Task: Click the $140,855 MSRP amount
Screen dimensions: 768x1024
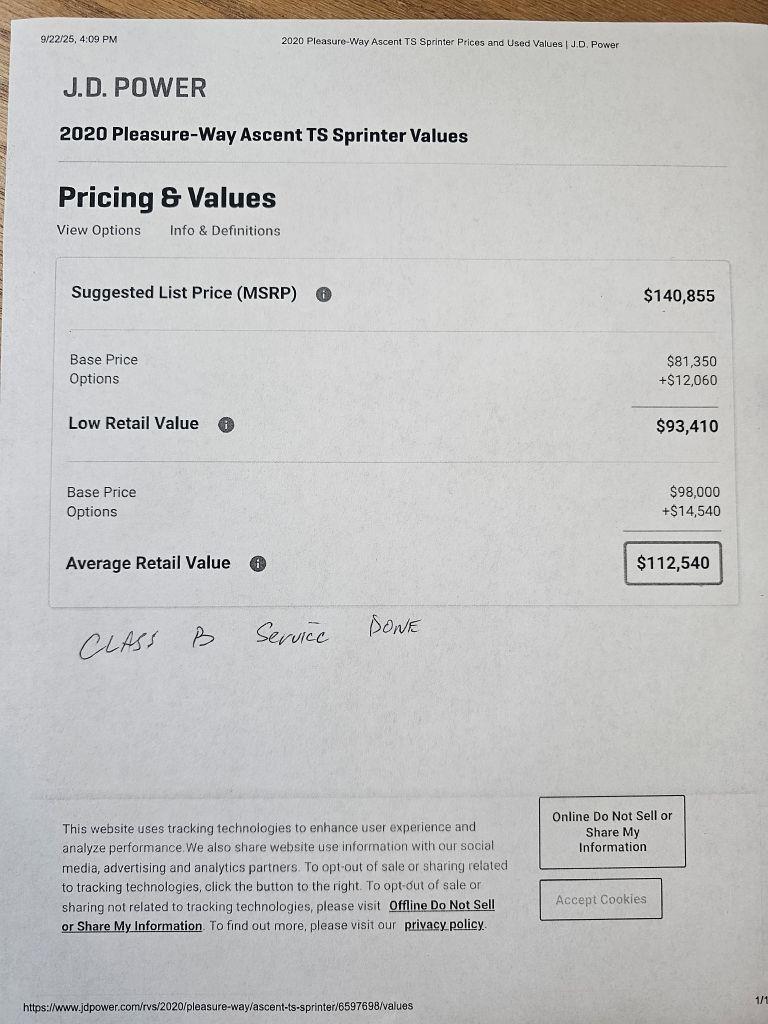Action: (679, 296)
